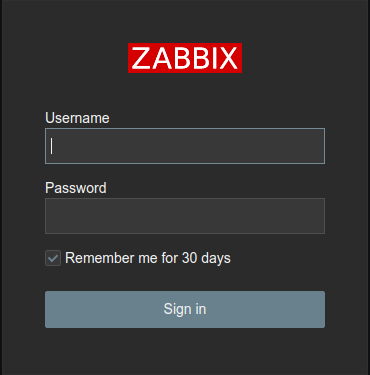Click the white ZABBIX lettering on red
Image resolution: width=370 pixels, height=375 pixels.
185,58
